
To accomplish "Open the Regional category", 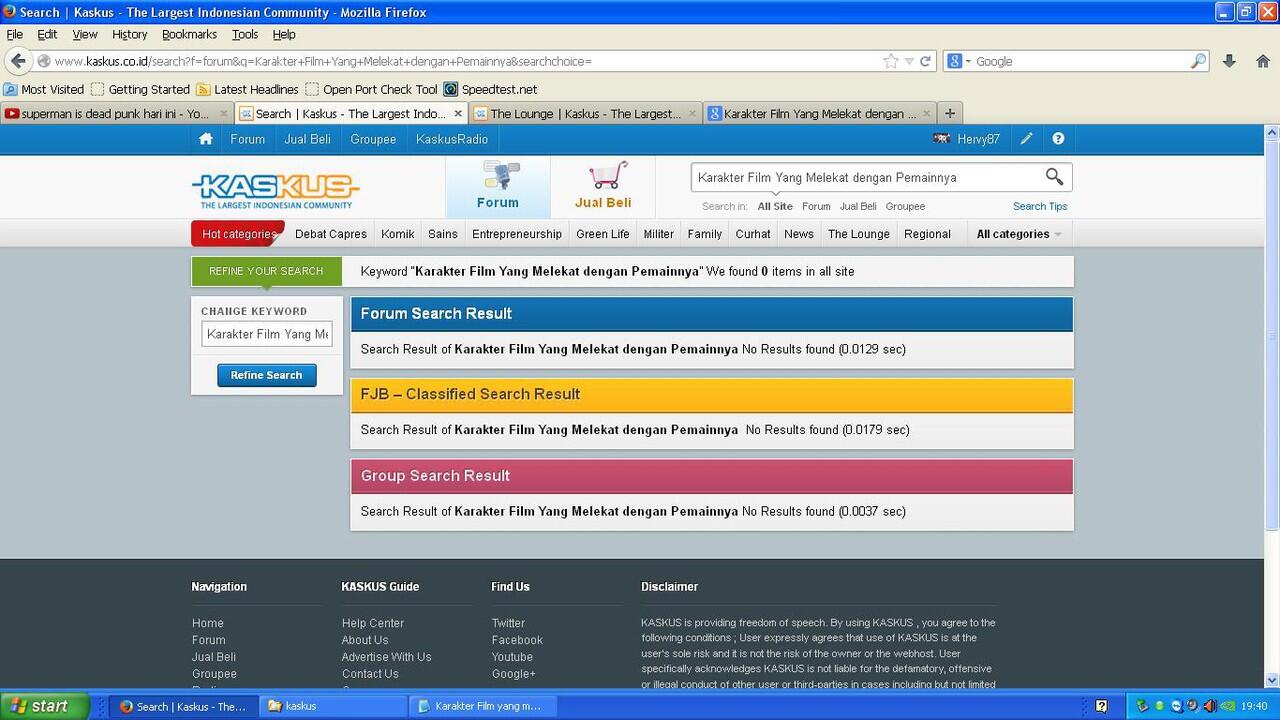I will 927,234.
